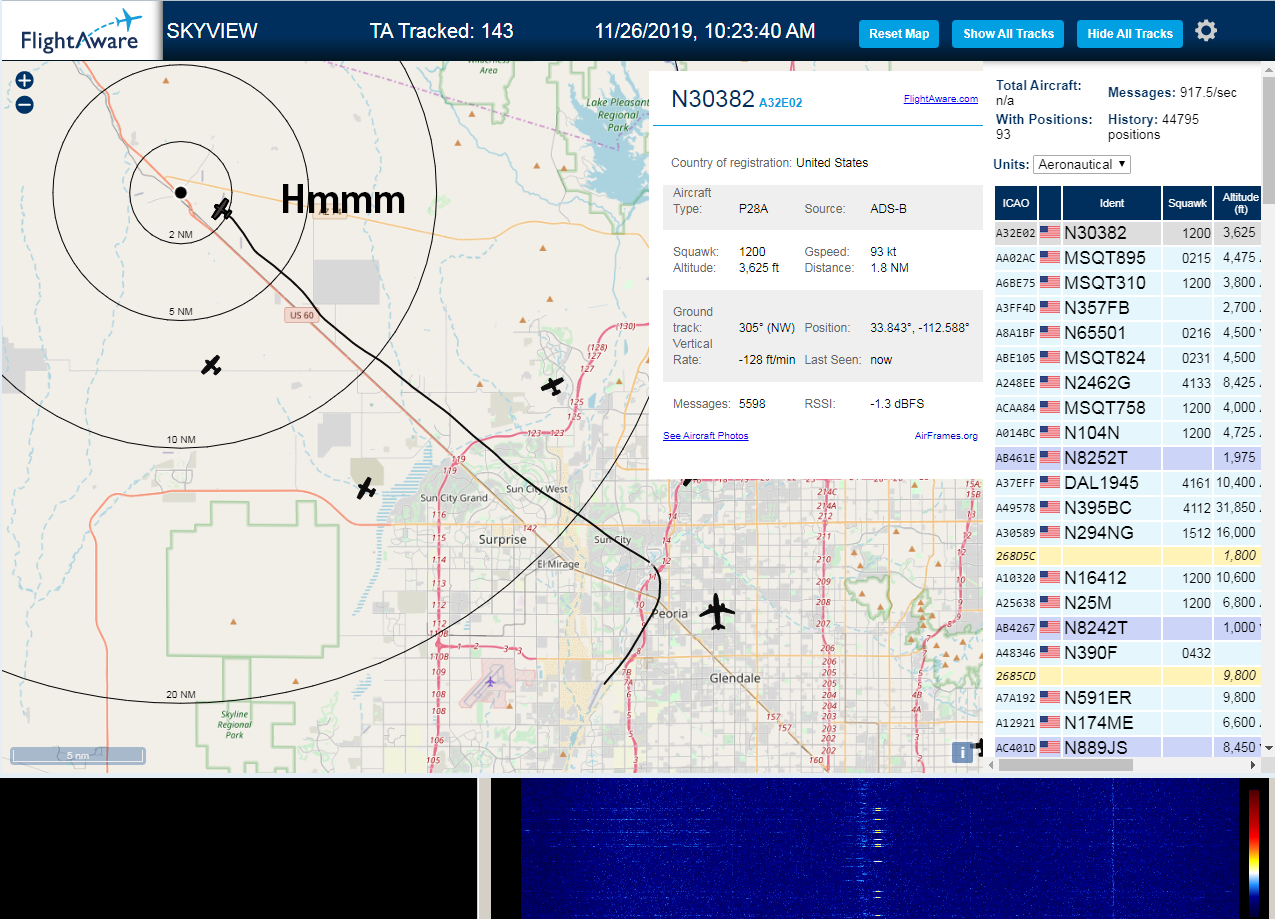1275x919 pixels.
Task: Zoom out with the minus map button
Action: (25, 104)
